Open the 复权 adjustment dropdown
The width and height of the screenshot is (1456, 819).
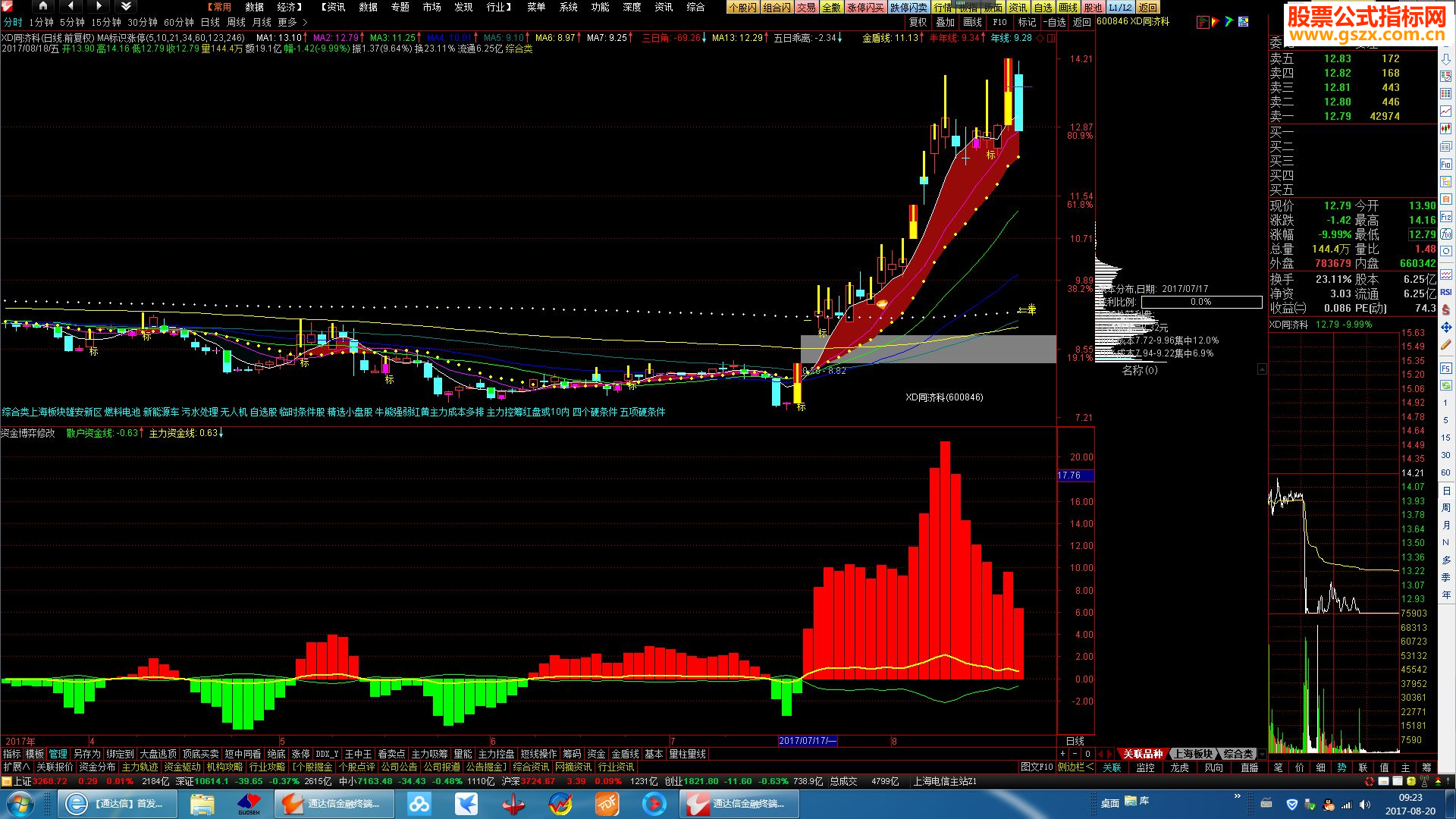coord(918,23)
